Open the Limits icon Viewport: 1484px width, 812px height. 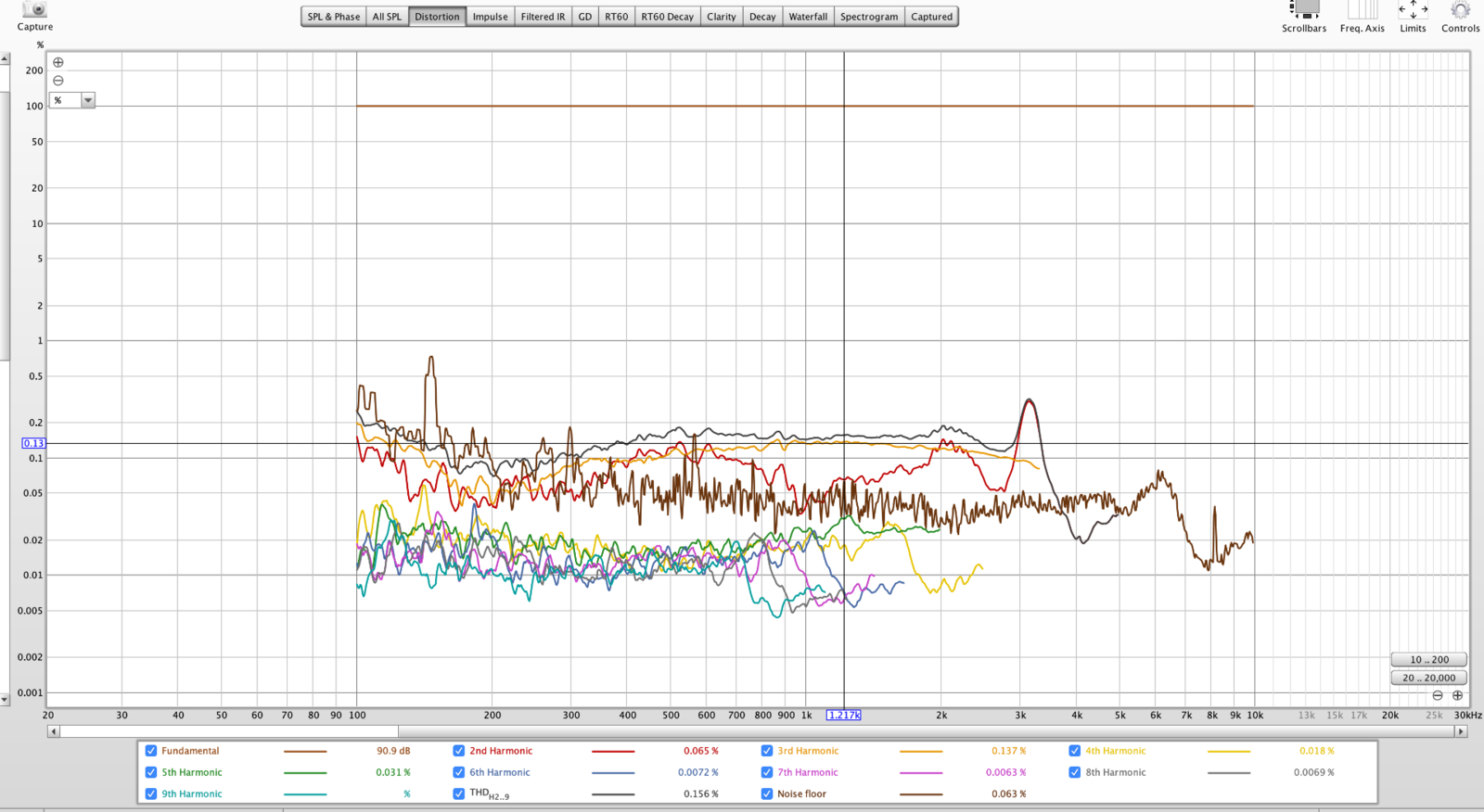point(1413,9)
